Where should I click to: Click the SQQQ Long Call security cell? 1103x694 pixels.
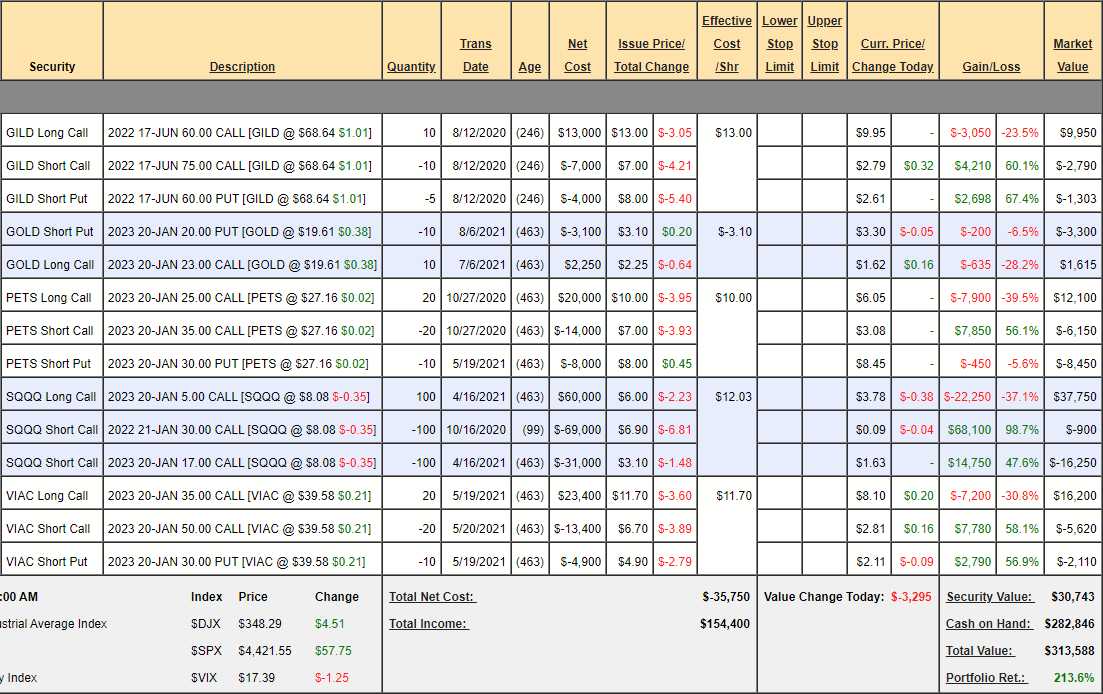51,397
